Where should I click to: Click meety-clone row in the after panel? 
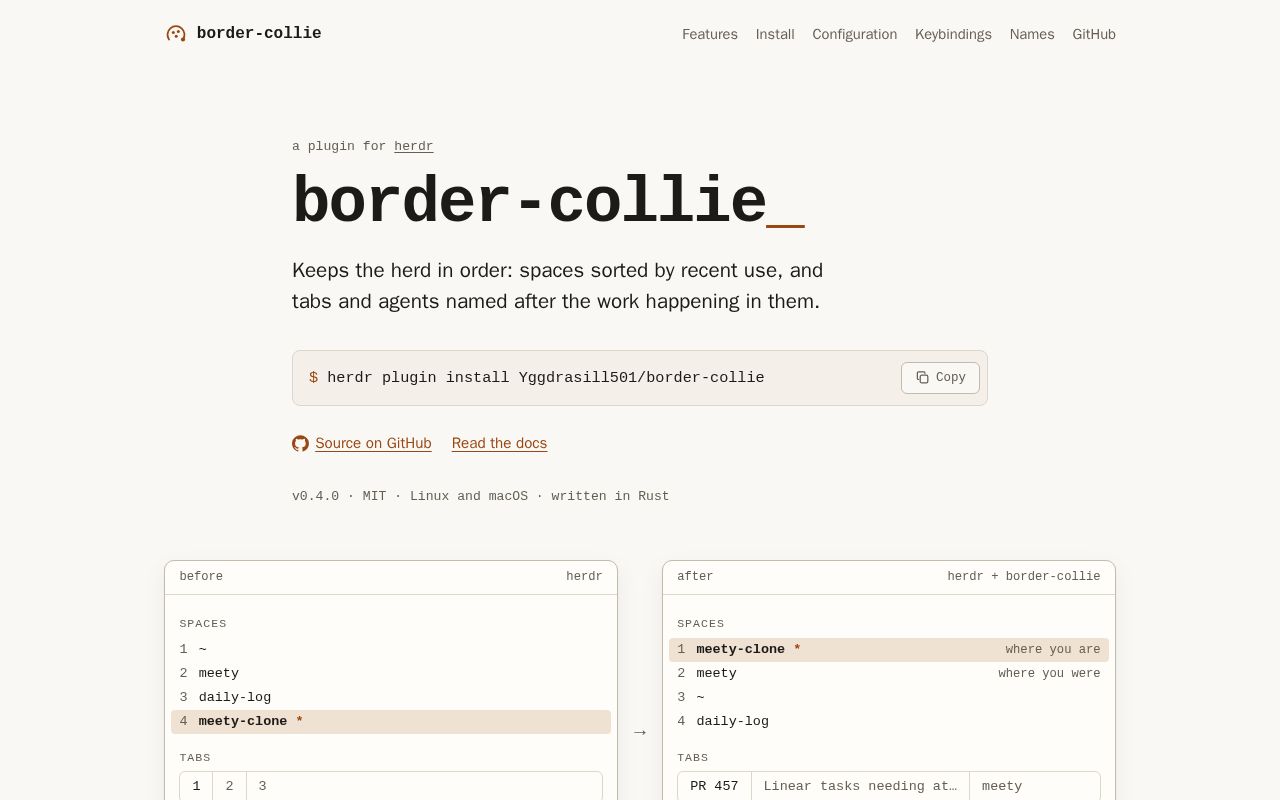point(889,650)
